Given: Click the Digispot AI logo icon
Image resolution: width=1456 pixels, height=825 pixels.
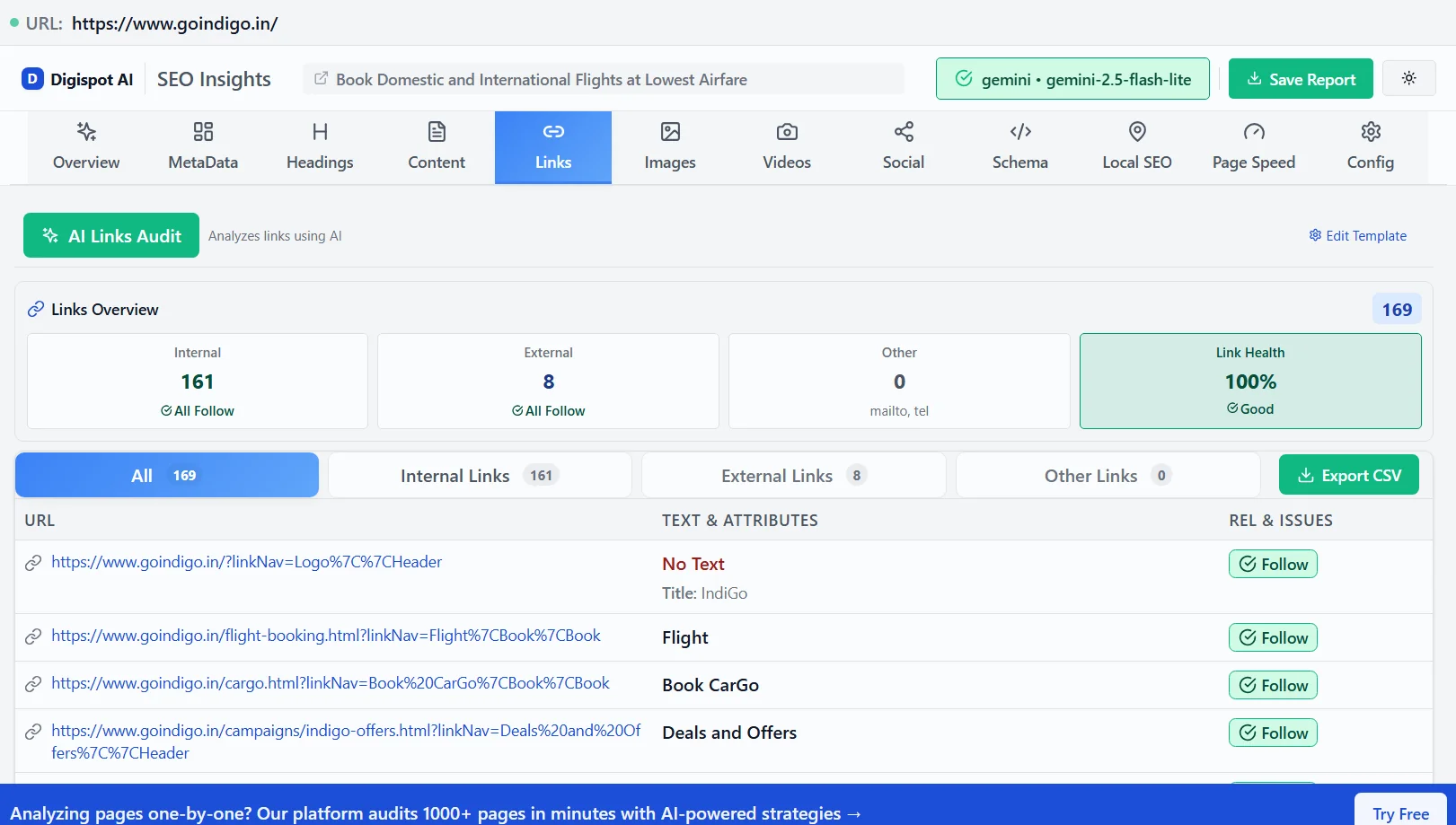Looking at the screenshot, I should coord(32,79).
